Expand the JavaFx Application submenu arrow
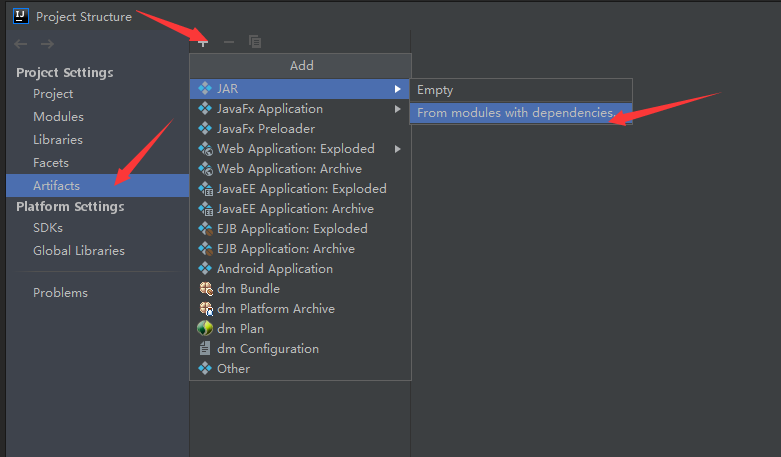781x457 pixels. tap(397, 109)
